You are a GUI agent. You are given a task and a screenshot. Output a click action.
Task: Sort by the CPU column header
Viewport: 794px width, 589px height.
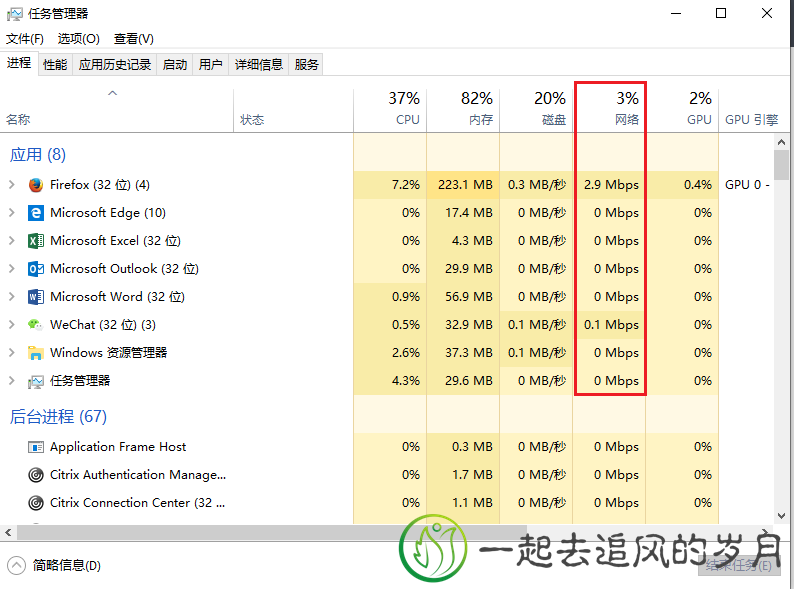click(x=390, y=108)
